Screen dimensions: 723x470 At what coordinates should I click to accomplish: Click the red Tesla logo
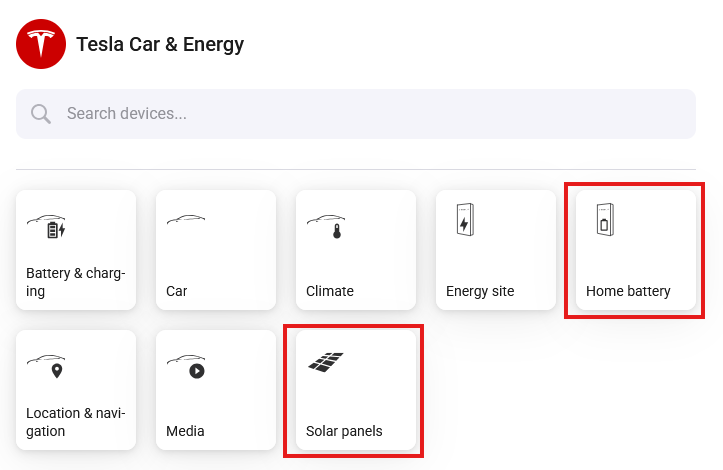coord(41,44)
